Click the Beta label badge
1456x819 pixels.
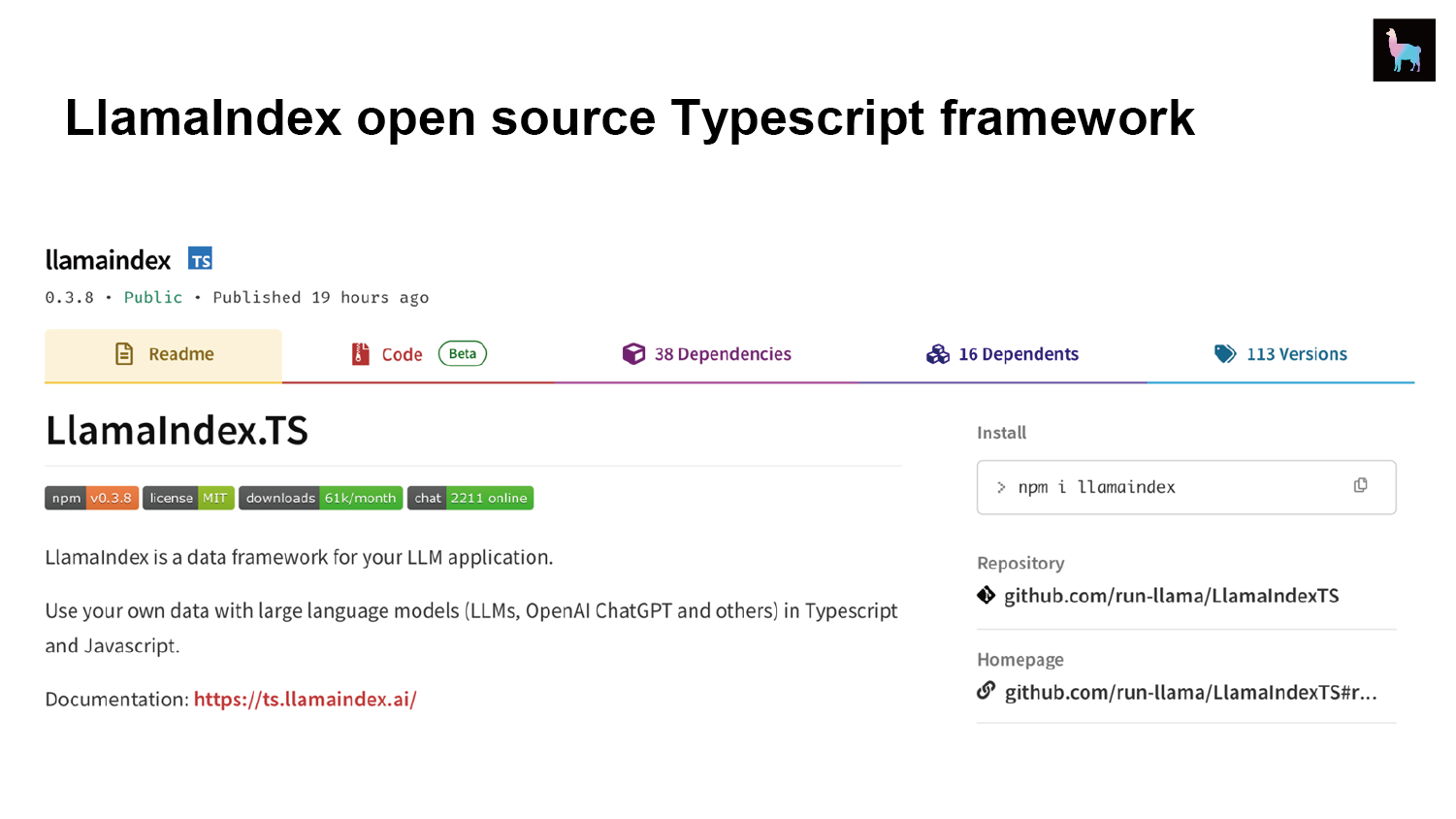click(463, 354)
